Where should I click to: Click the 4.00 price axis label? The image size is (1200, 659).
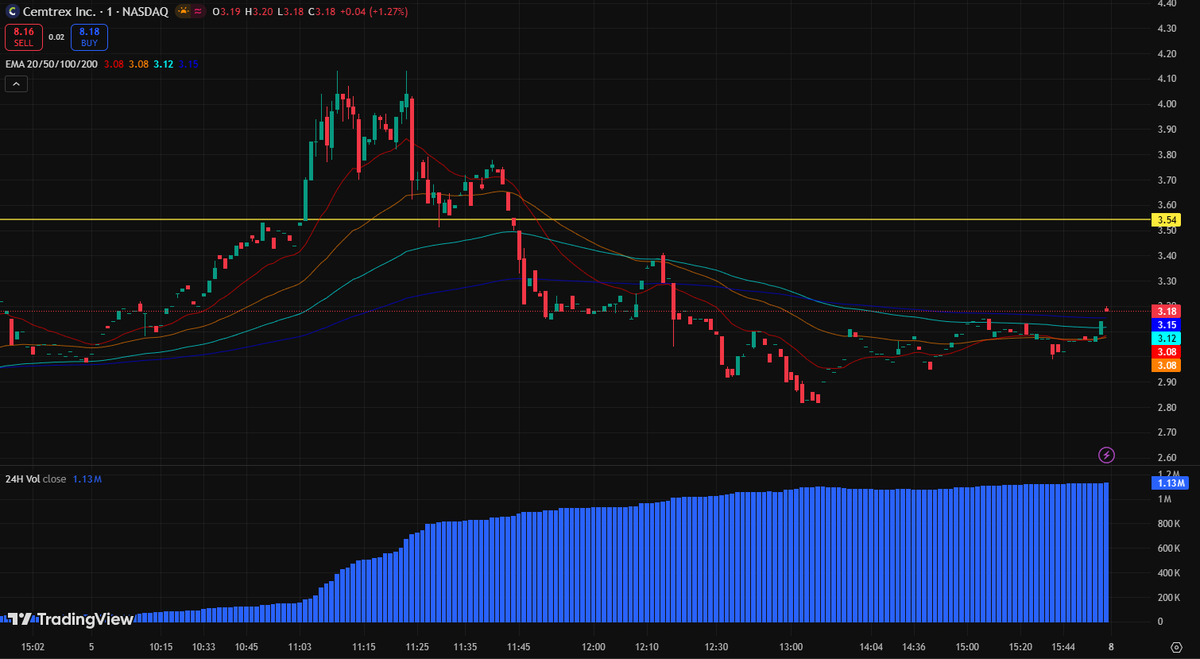point(1166,104)
